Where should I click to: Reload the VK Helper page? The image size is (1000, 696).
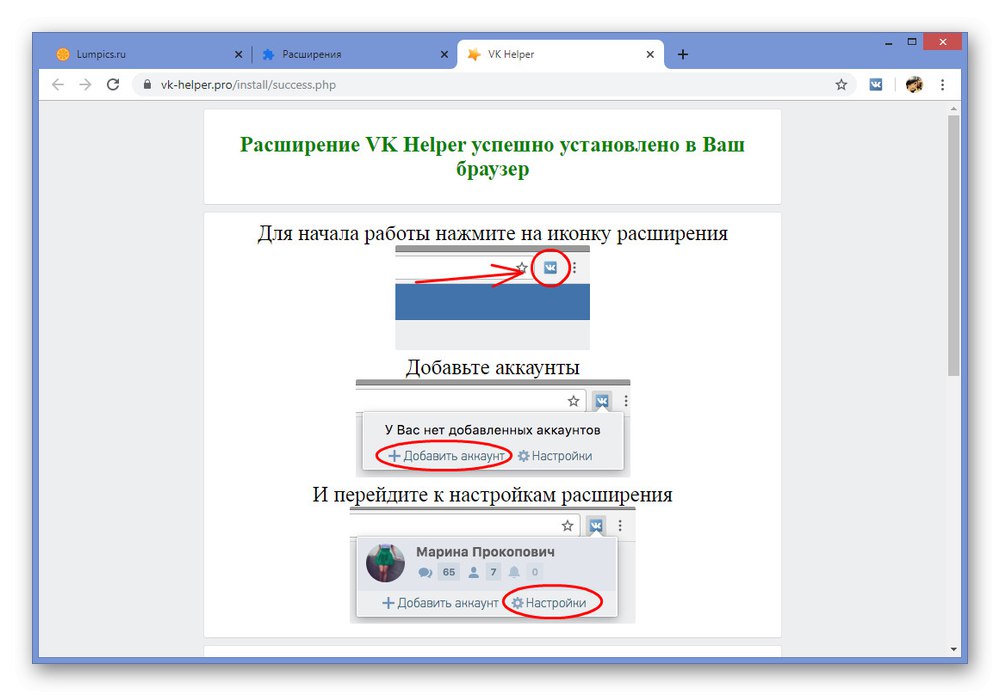[113, 85]
